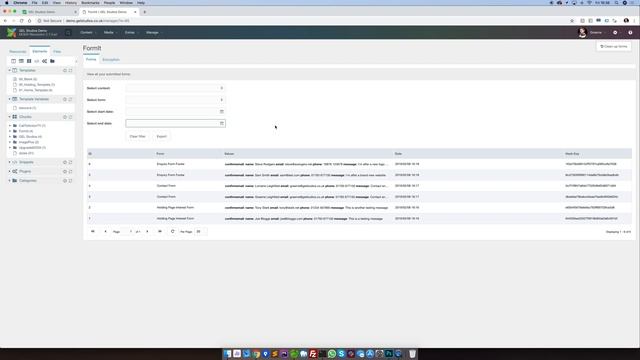Image resolution: width=640 pixels, height=360 pixels.
Task: Collapse the Template Variables tree section
Action: tap(10, 99)
